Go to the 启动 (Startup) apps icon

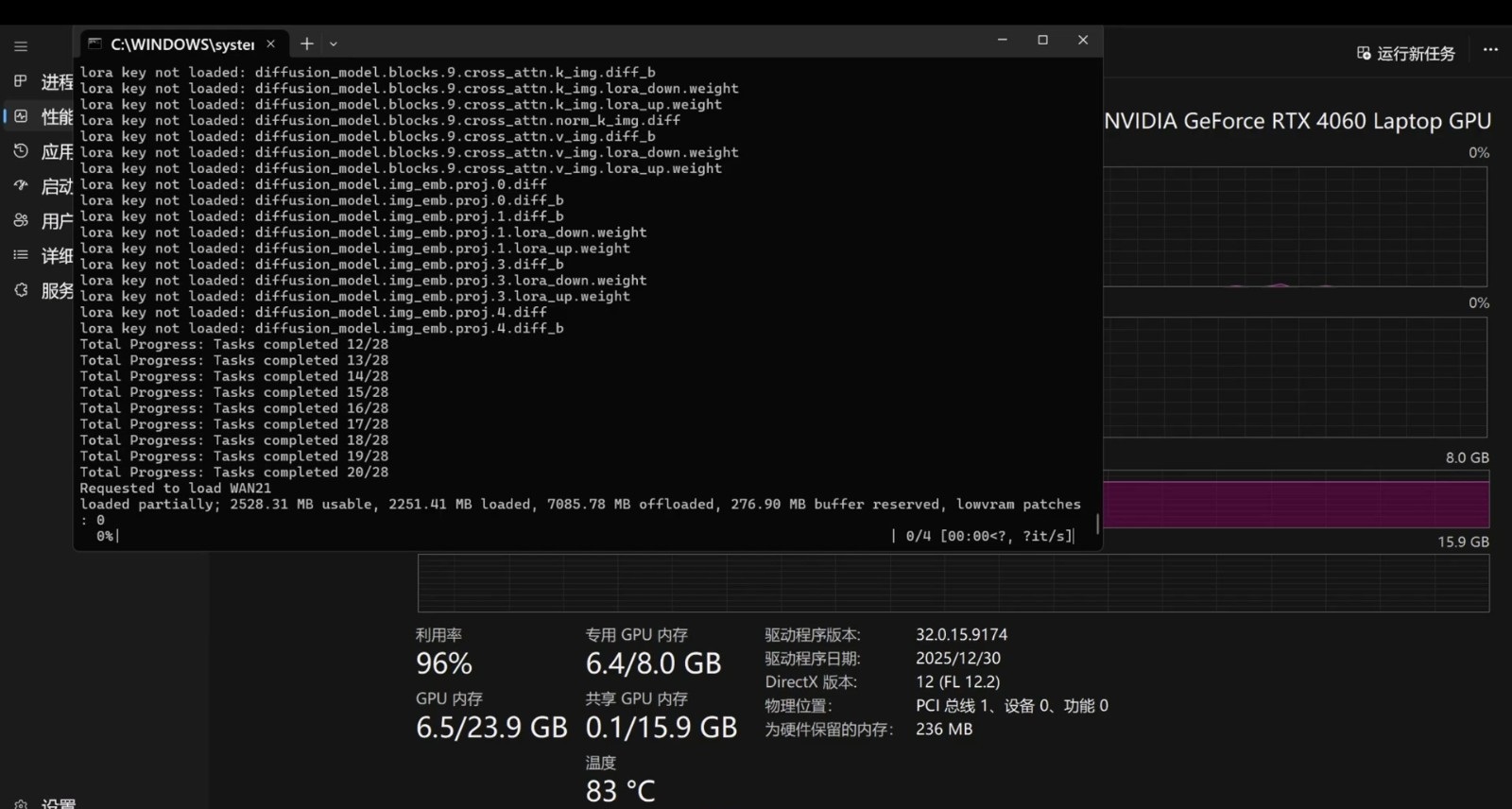21,186
